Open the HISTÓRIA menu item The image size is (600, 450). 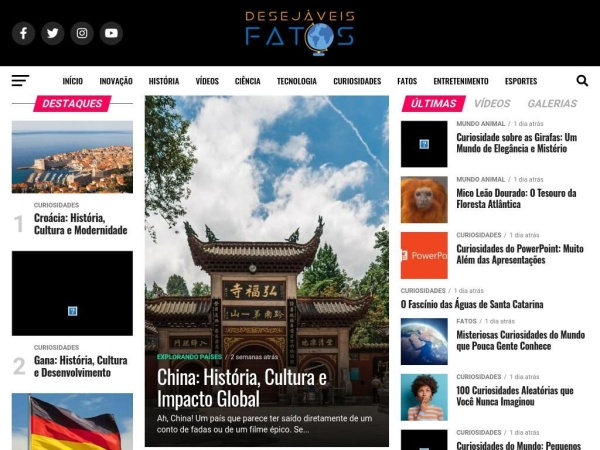(x=164, y=81)
